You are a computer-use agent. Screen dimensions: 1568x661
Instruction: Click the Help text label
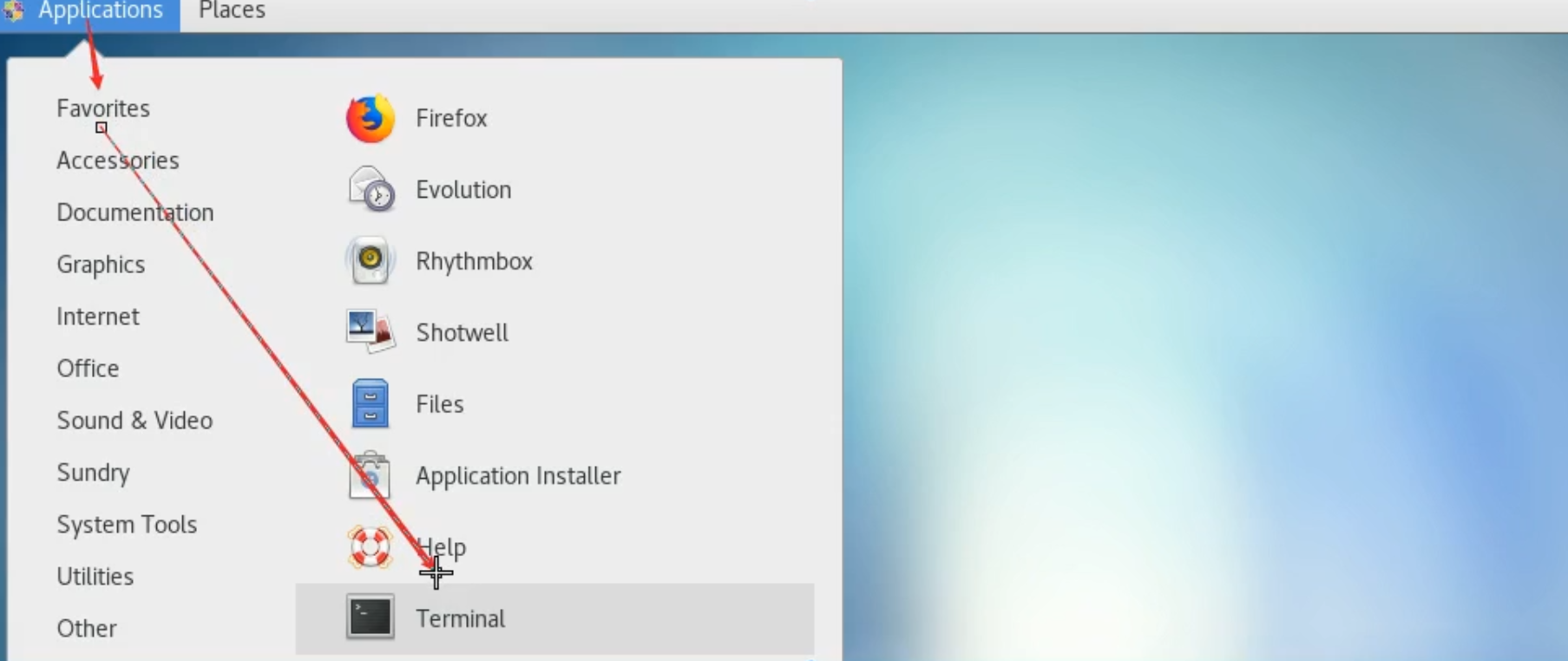[x=441, y=547]
